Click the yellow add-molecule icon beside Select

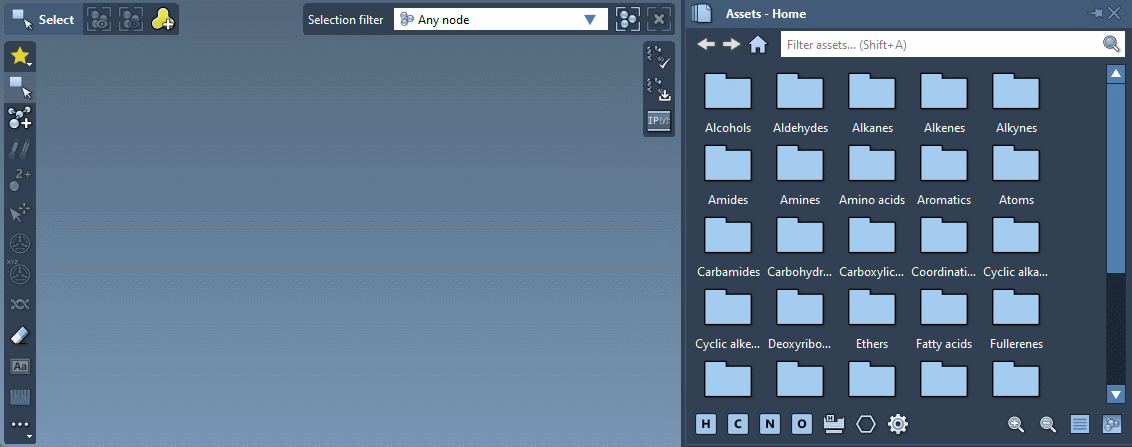point(162,19)
